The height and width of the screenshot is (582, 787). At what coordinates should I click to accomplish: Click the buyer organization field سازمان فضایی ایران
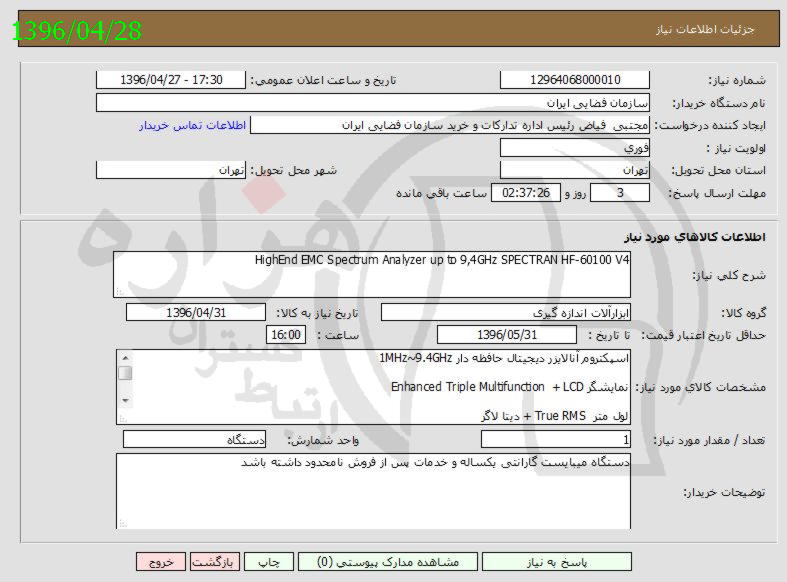pyautogui.click(x=372, y=103)
